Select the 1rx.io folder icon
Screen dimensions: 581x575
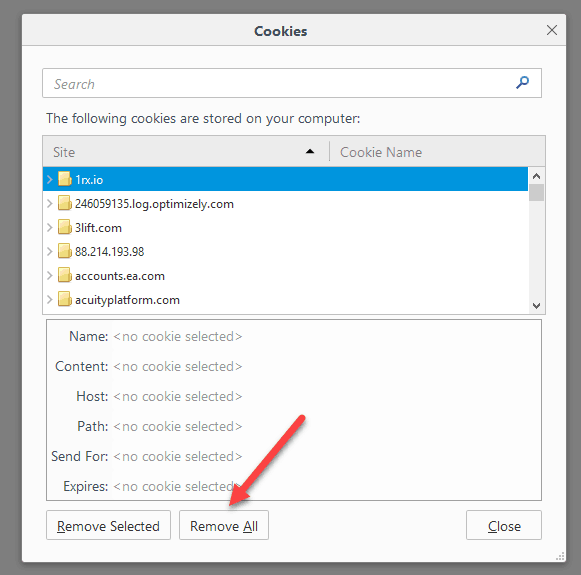64,179
